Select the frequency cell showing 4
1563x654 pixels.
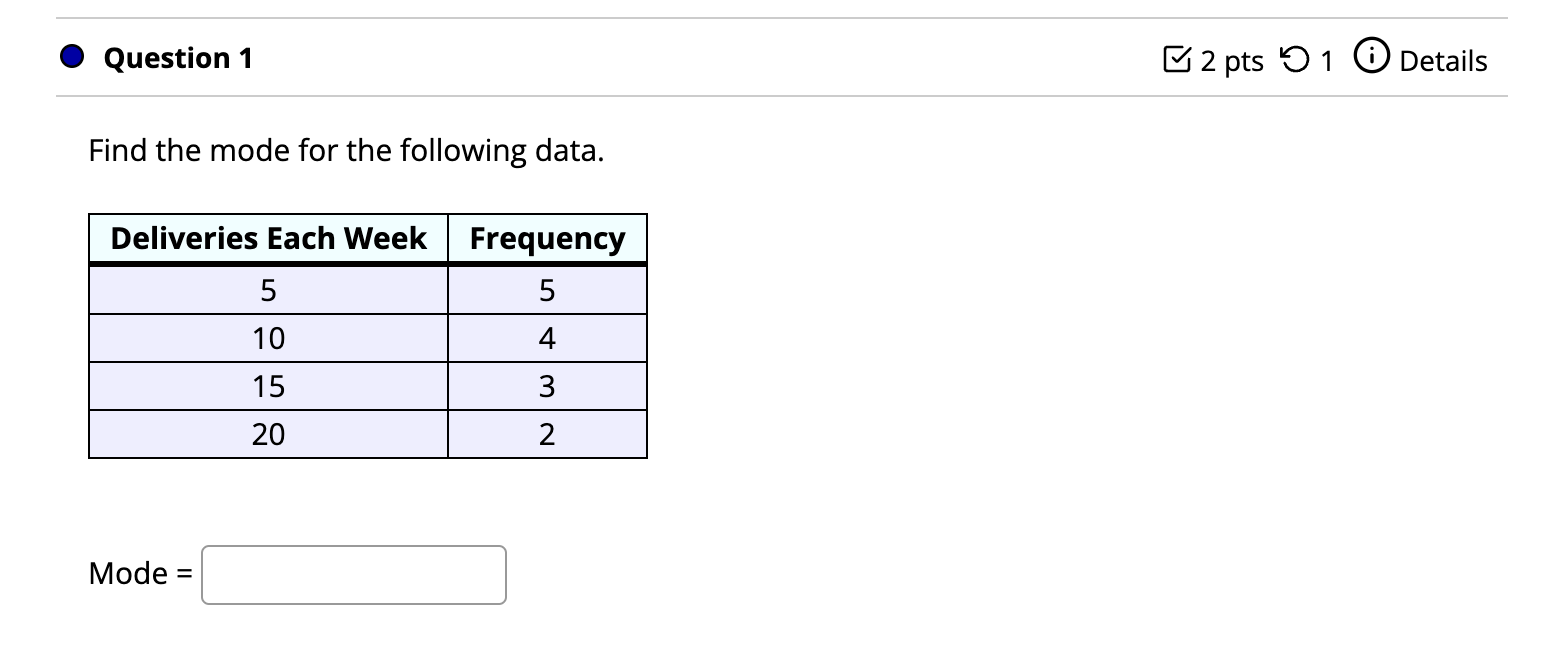coord(547,339)
